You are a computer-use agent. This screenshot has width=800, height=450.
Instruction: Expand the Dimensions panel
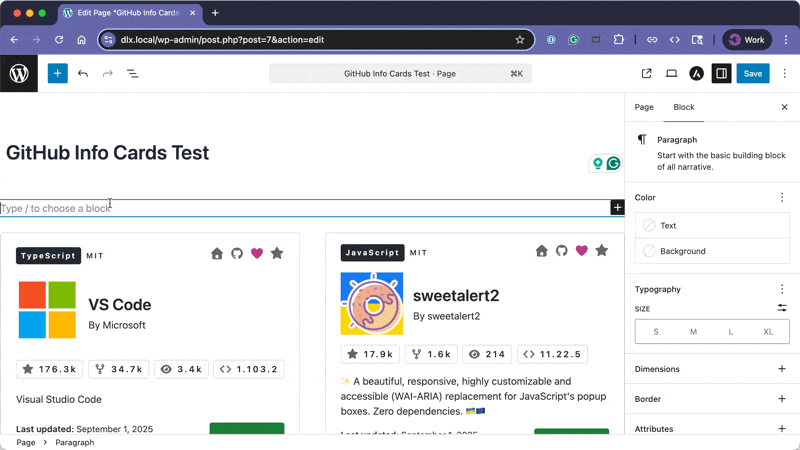[781, 369]
